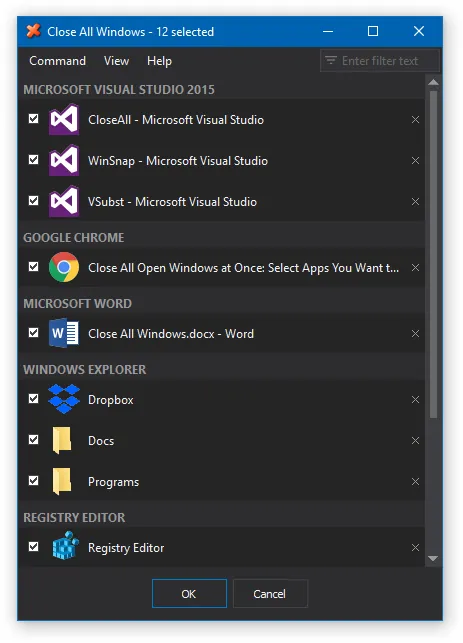Focus the Enter filter text field
This screenshot has height=643, width=463.
(x=379, y=61)
